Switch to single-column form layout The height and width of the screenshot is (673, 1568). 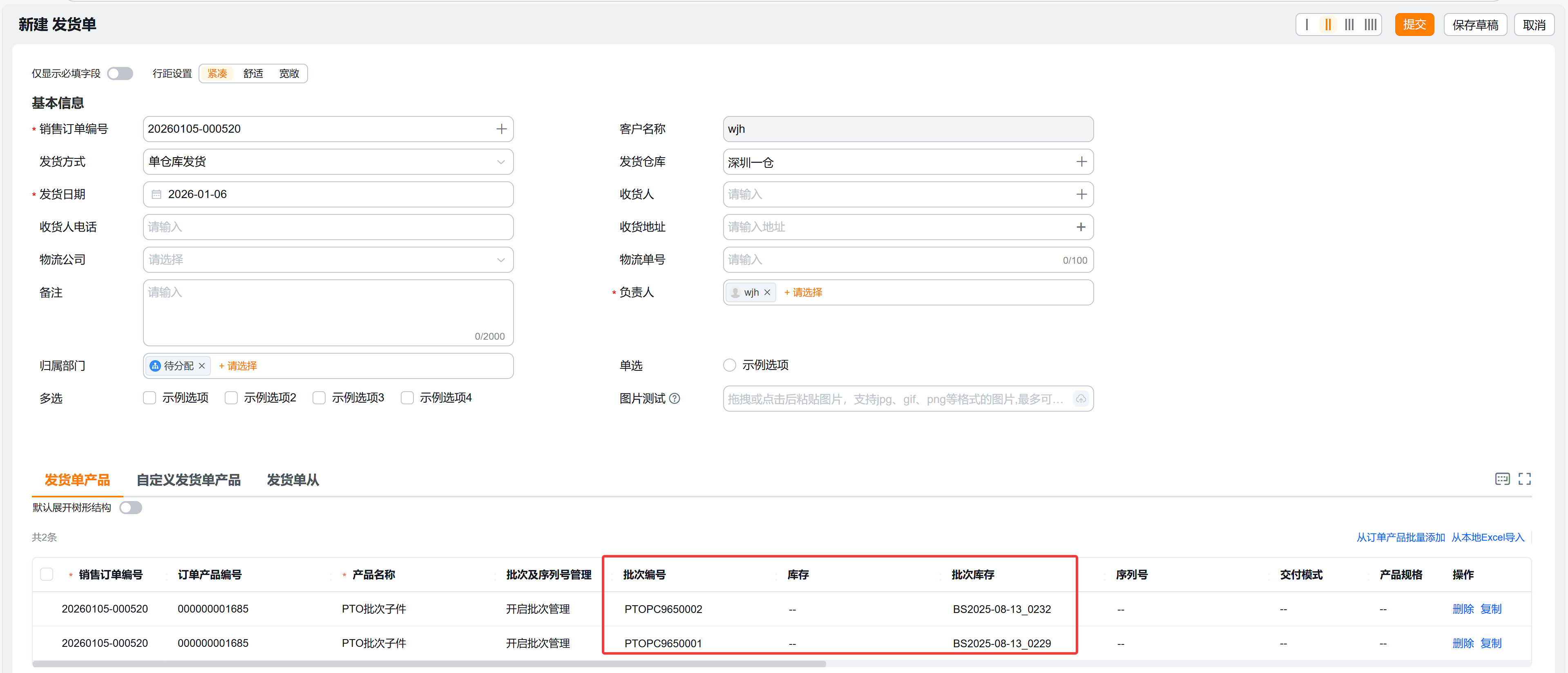click(1307, 25)
